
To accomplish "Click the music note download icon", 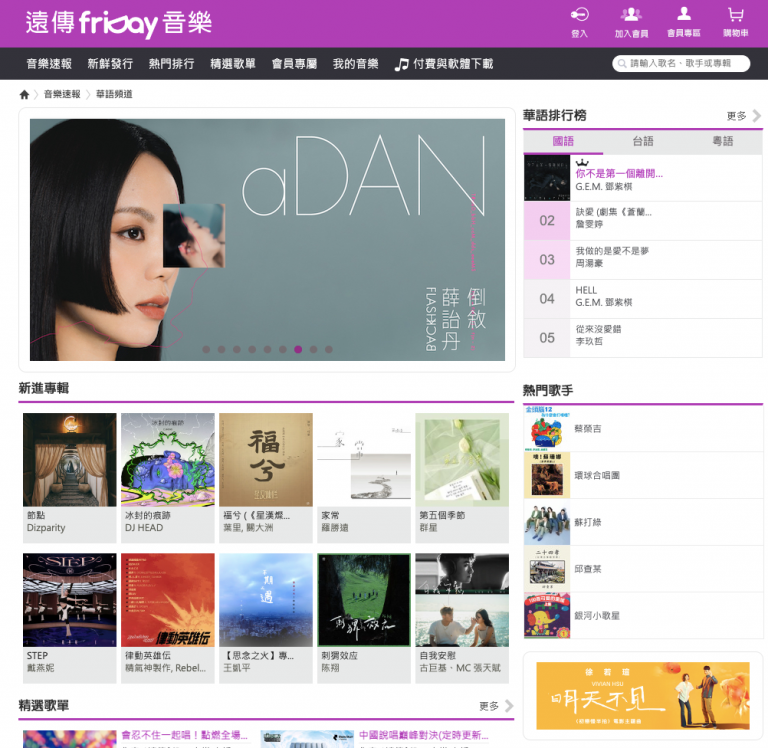I will (x=402, y=64).
